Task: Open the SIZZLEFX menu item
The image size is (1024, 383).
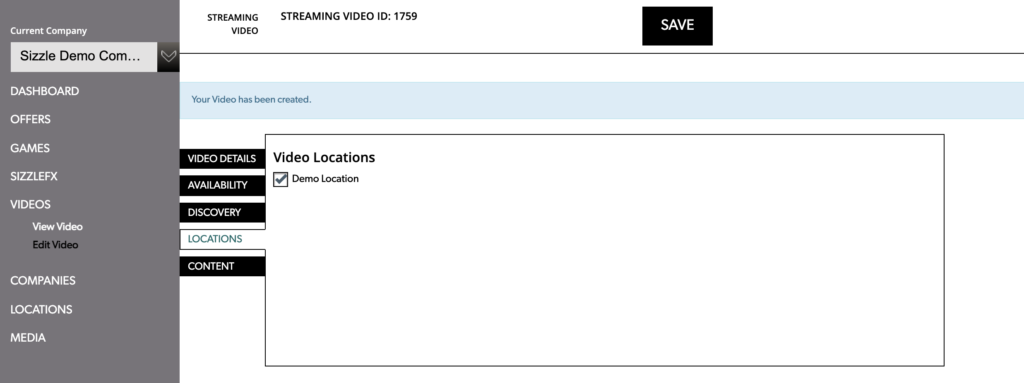Action: point(34,176)
